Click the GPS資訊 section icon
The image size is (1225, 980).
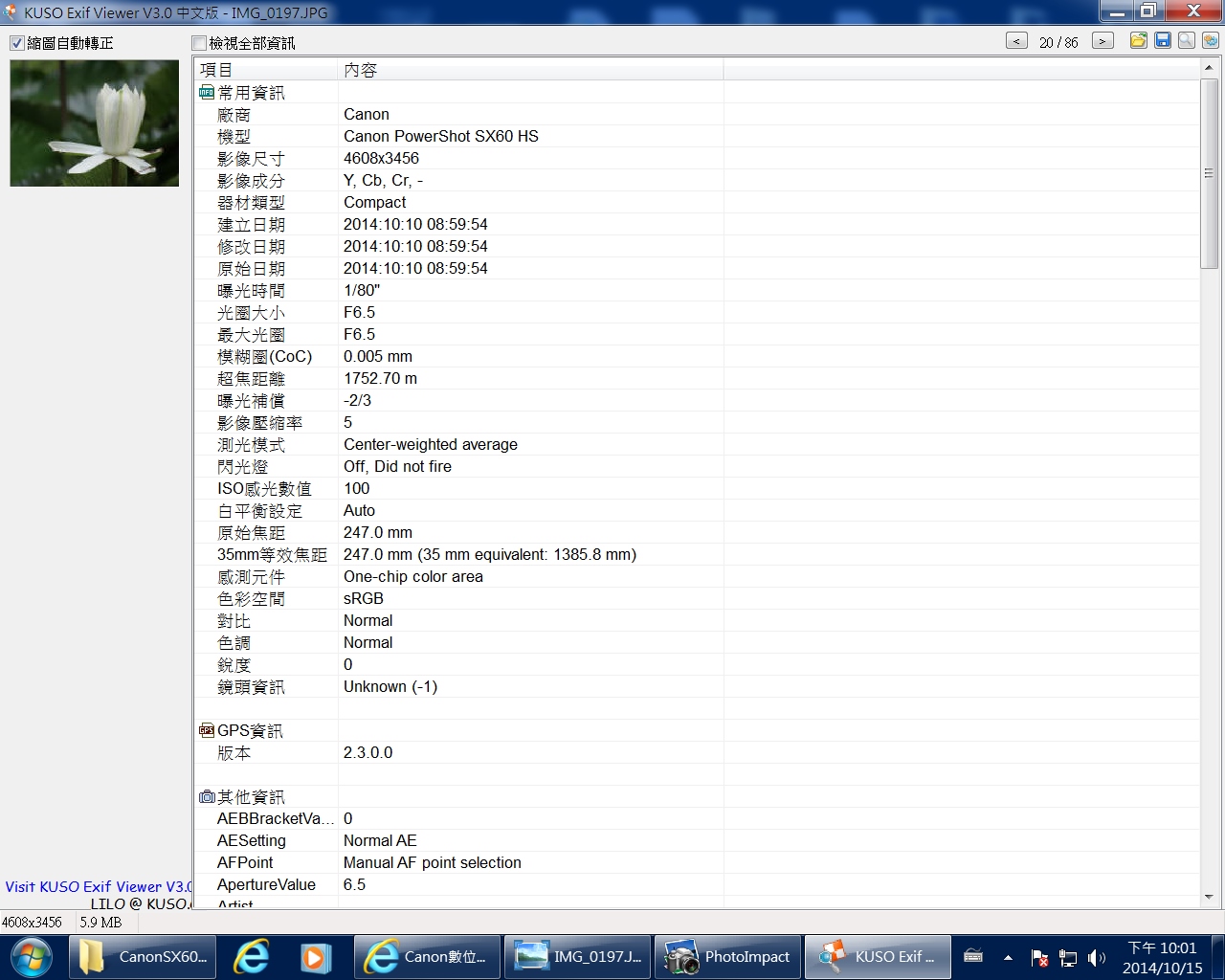click(x=207, y=731)
